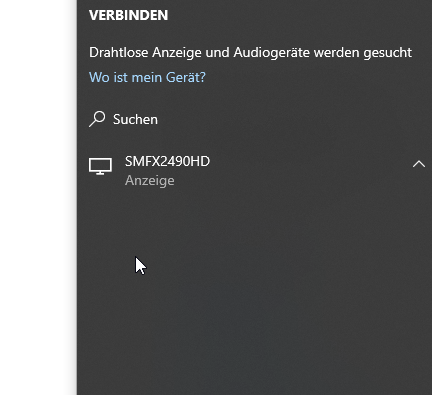Click the "Anzeige" label under SMFX2490HD
The image size is (432, 395).
click(150, 180)
